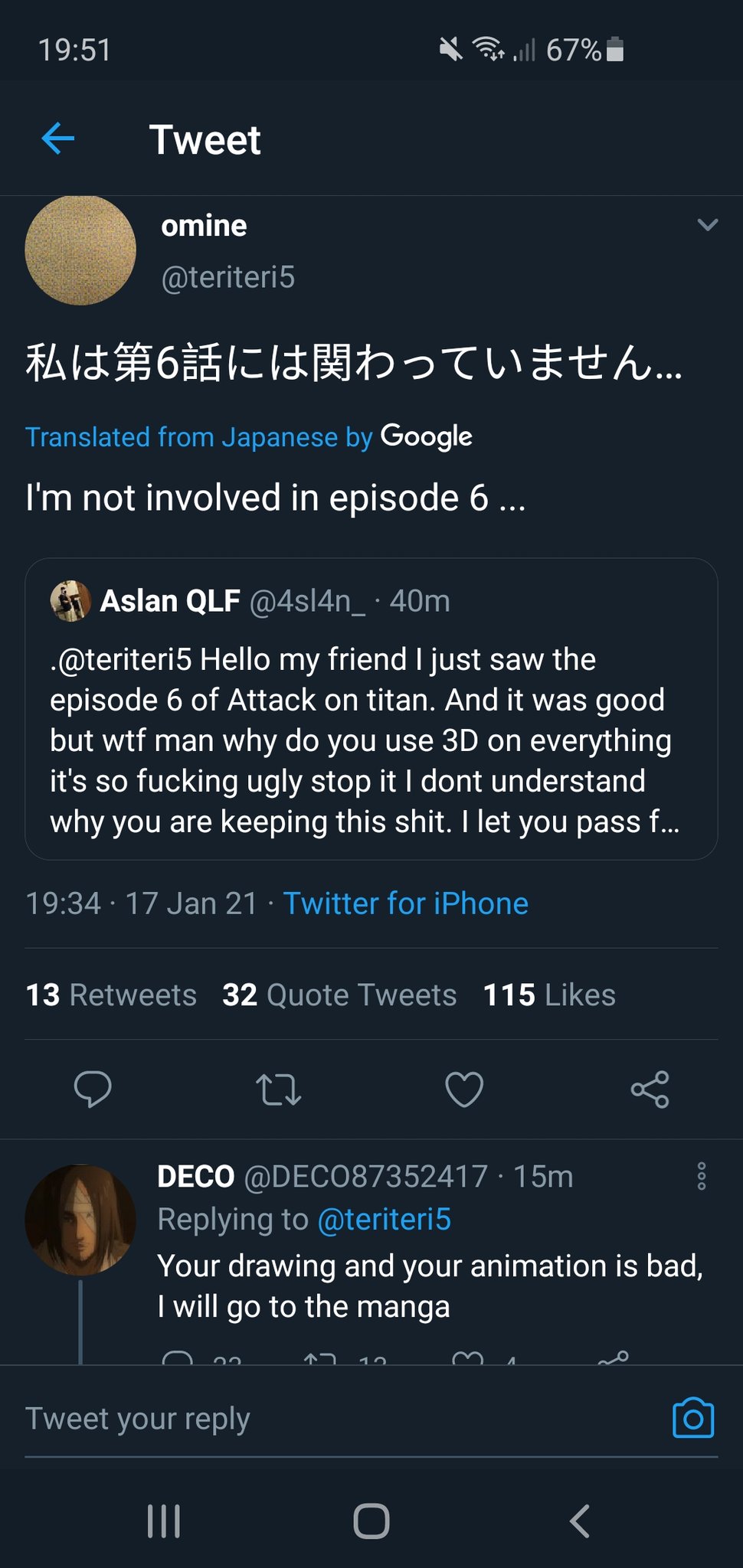Open the tweet options chevron dropdown
The width and height of the screenshot is (743, 1568).
[708, 225]
